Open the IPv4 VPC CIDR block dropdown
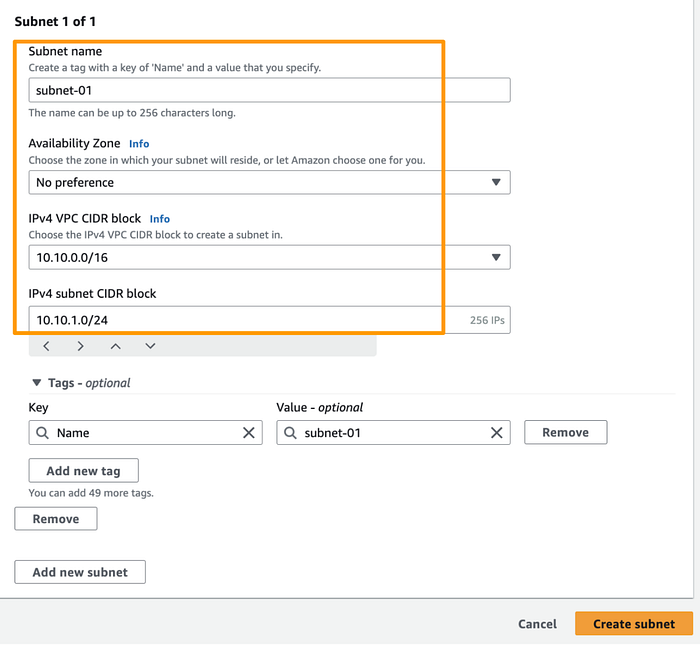Image resolution: width=700 pixels, height=650 pixels. (269, 257)
